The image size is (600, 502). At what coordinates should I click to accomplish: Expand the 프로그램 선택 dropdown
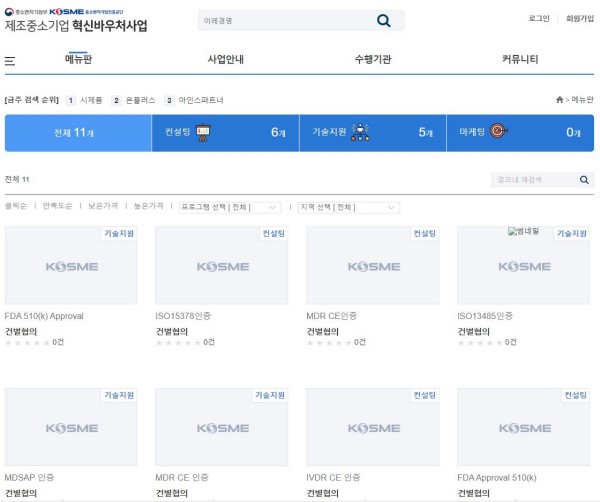[229, 207]
